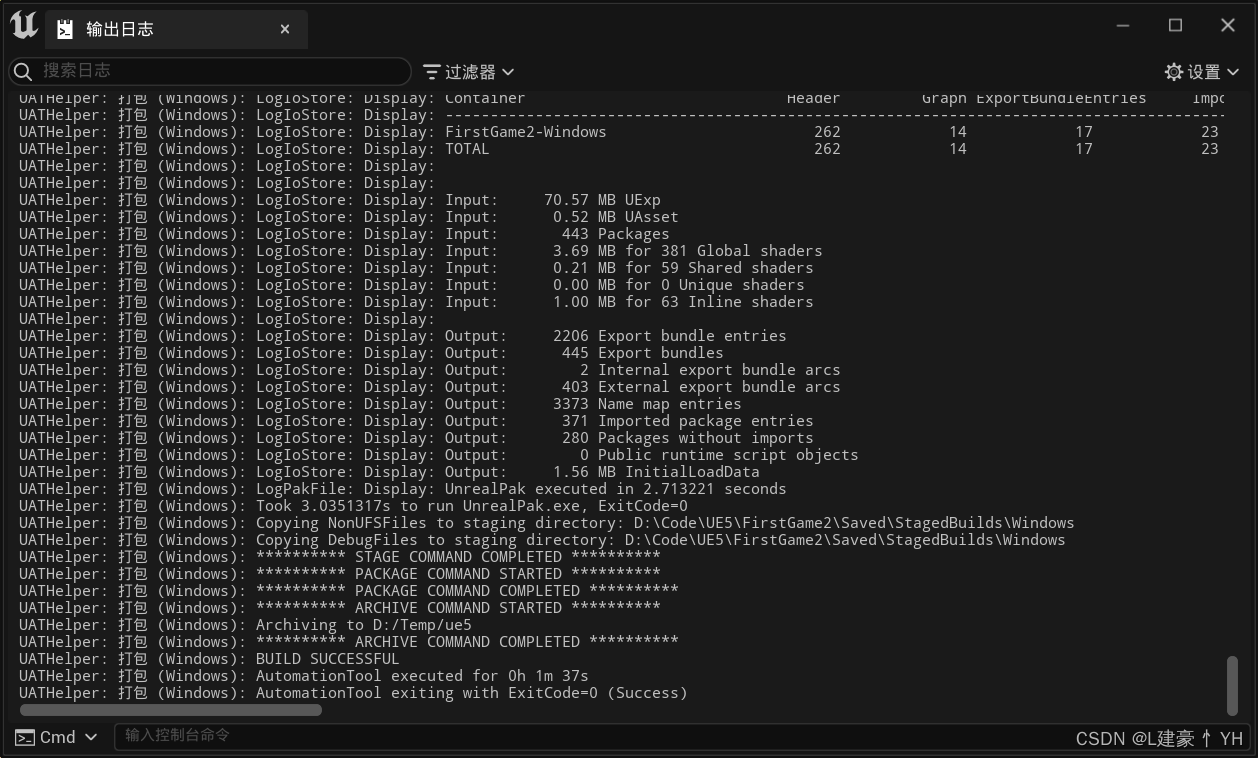Click the Archiving to D:/Temp/ue5 line
Image resolution: width=1258 pixels, height=758 pixels.
[x=245, y=625]
